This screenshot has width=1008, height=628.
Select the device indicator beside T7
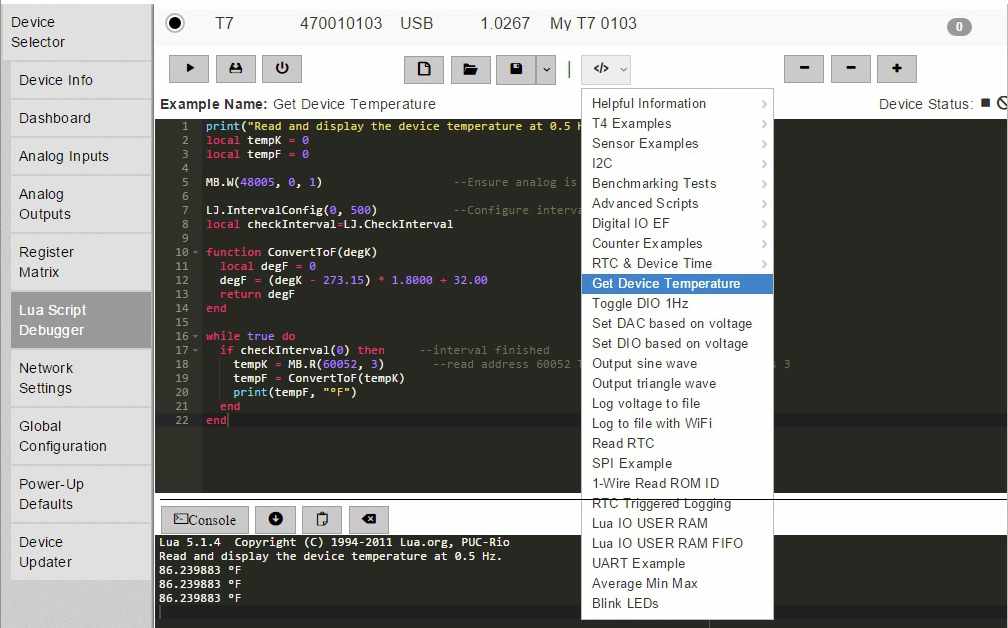174,23
